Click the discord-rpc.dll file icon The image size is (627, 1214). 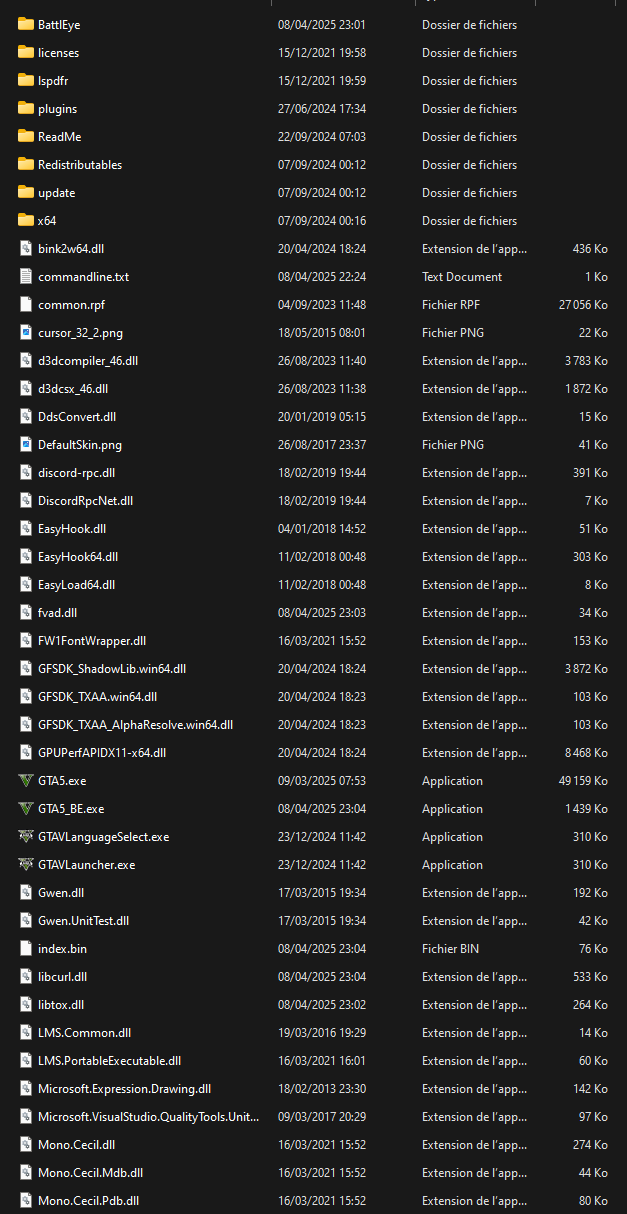pos(26,472)
